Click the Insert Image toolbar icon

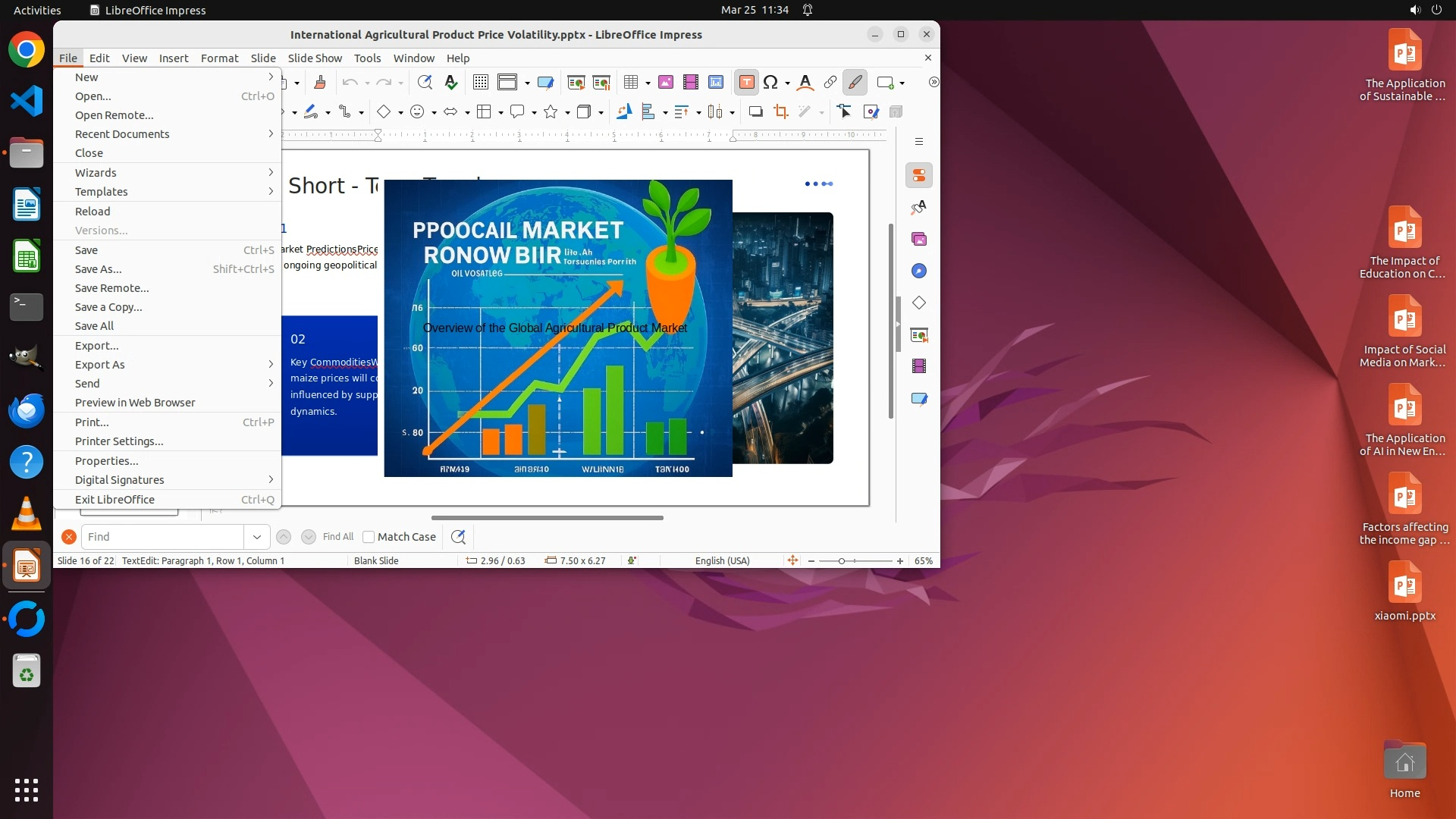coord(665,83)
